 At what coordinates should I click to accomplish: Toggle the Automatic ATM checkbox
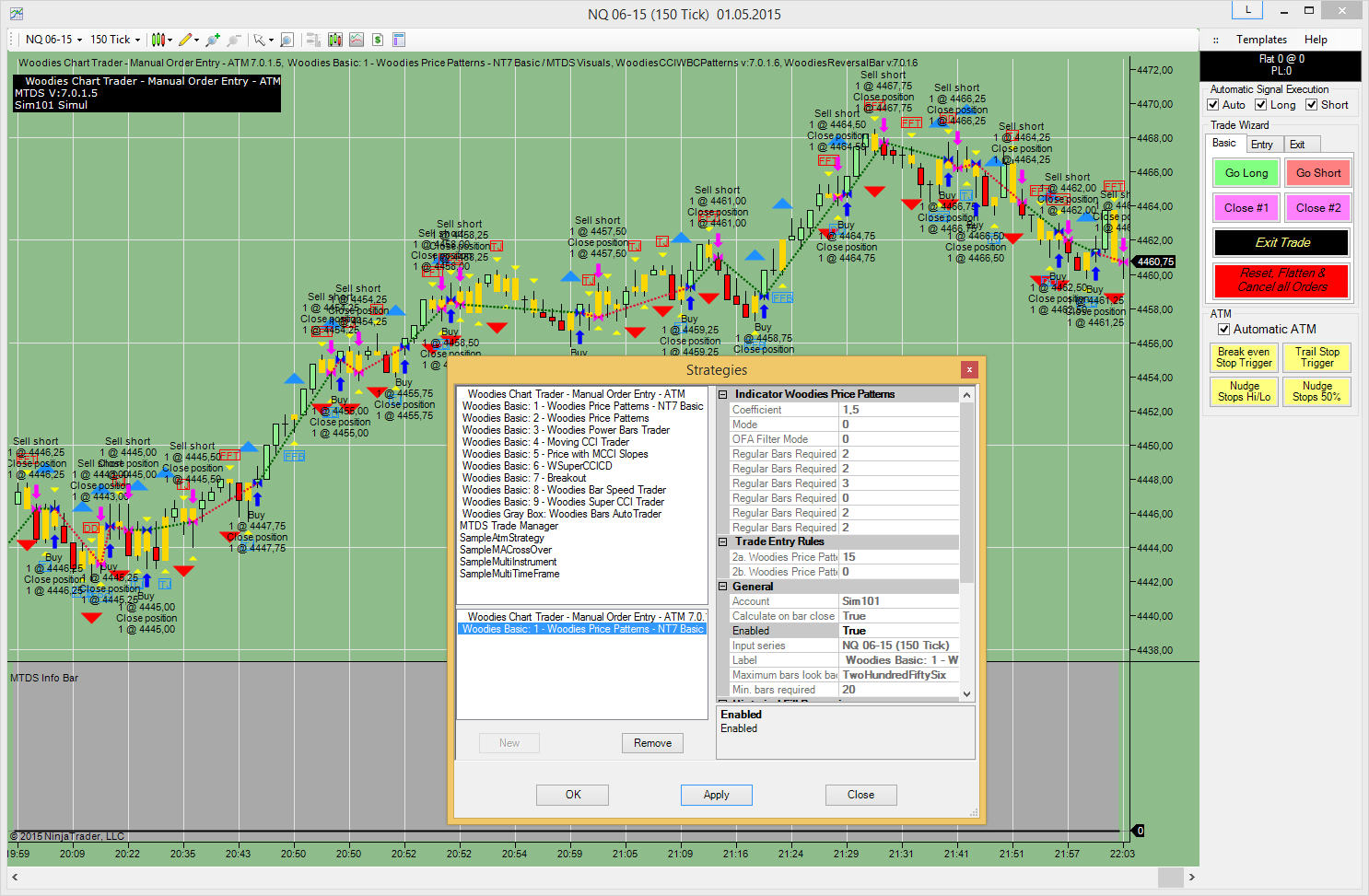(1224, 330)
